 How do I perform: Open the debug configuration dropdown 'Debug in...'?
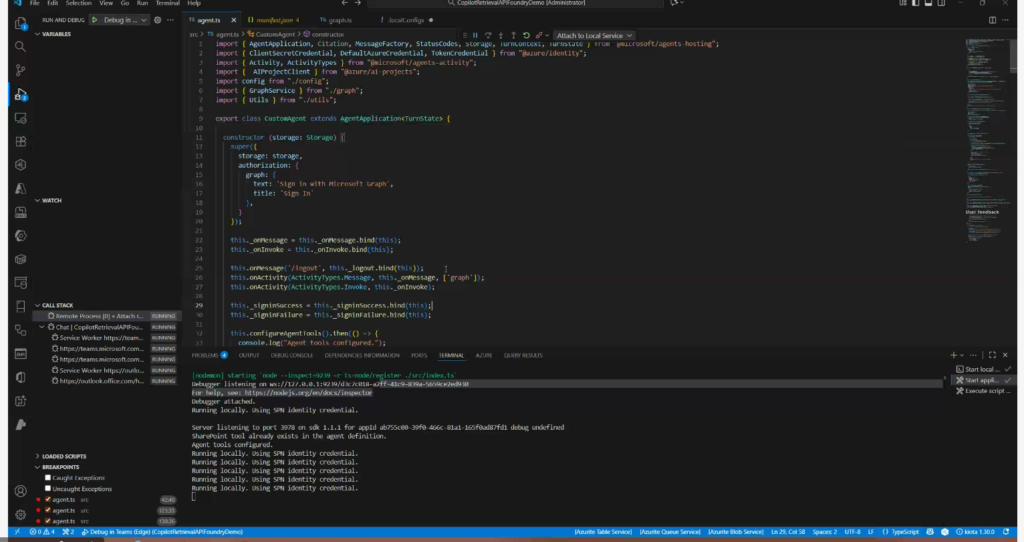click(125, 20)
